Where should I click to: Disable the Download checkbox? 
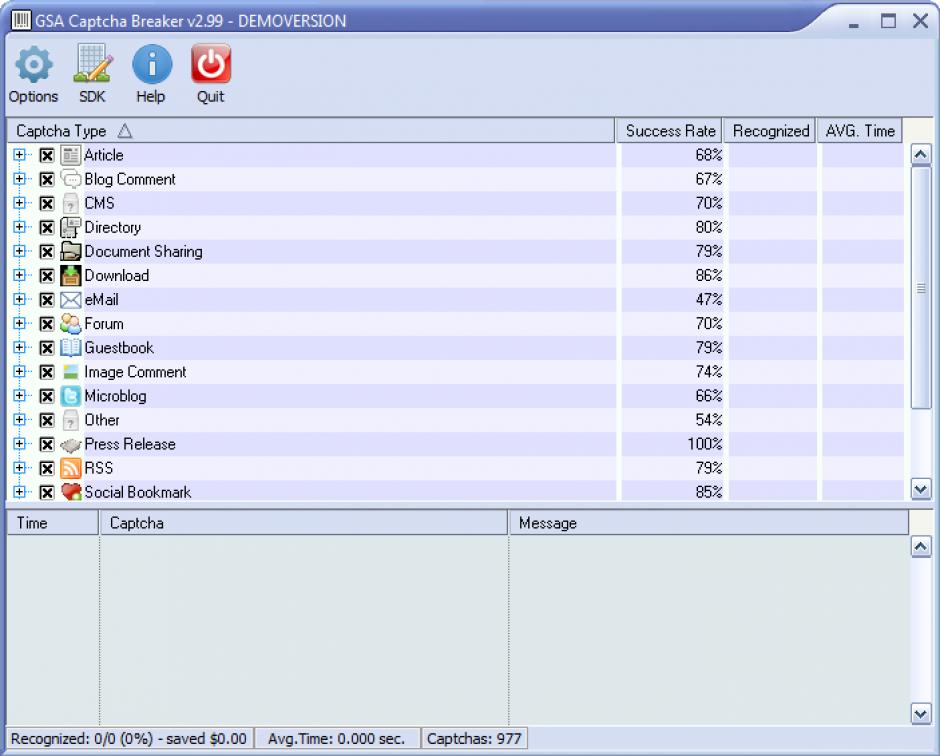[47, 275]
